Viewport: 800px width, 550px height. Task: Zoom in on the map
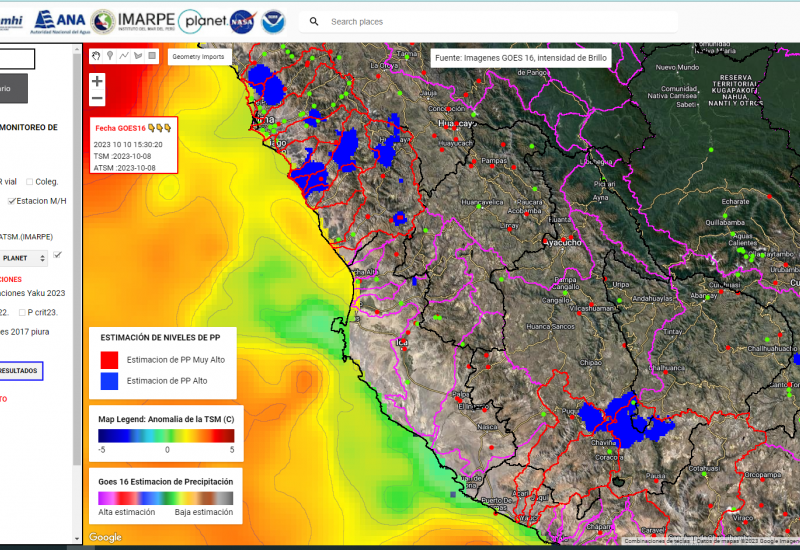[x=97, y=81]
